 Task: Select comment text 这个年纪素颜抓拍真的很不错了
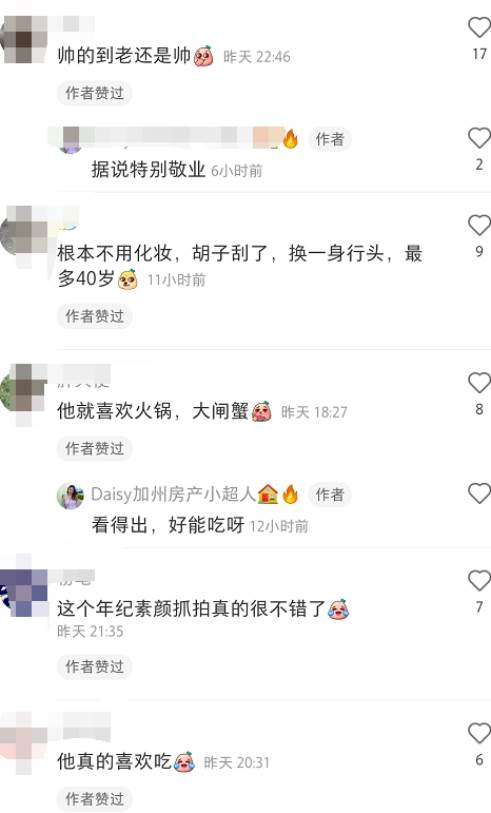[x=191, y=608]
